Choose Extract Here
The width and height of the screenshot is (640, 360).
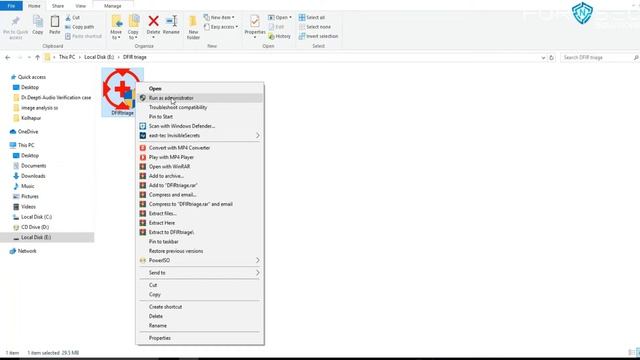[x=200, y=223]
